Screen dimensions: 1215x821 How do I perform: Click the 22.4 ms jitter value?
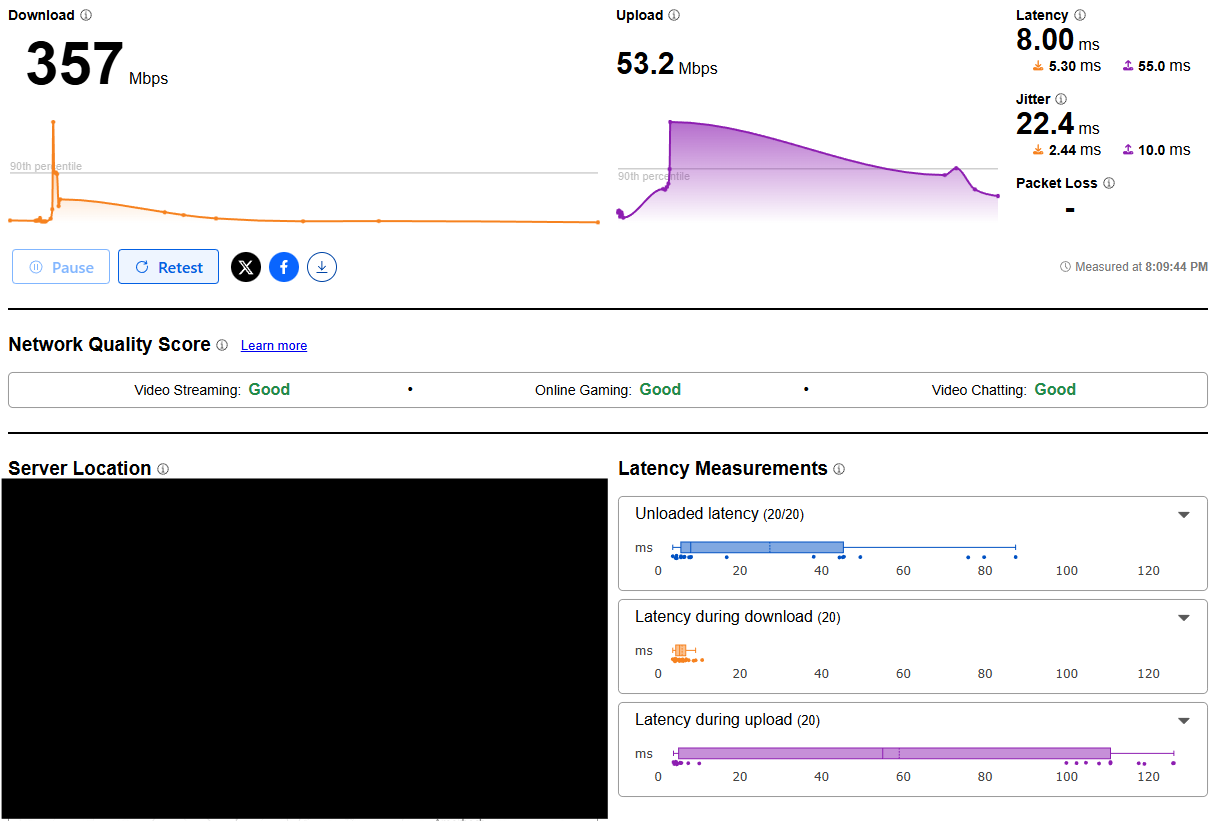[1058, 124]
